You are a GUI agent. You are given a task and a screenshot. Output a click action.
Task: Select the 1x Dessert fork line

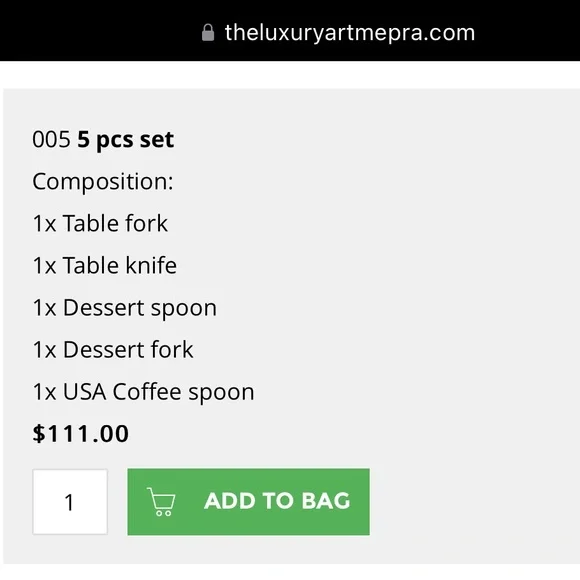(x=113, y=350)
